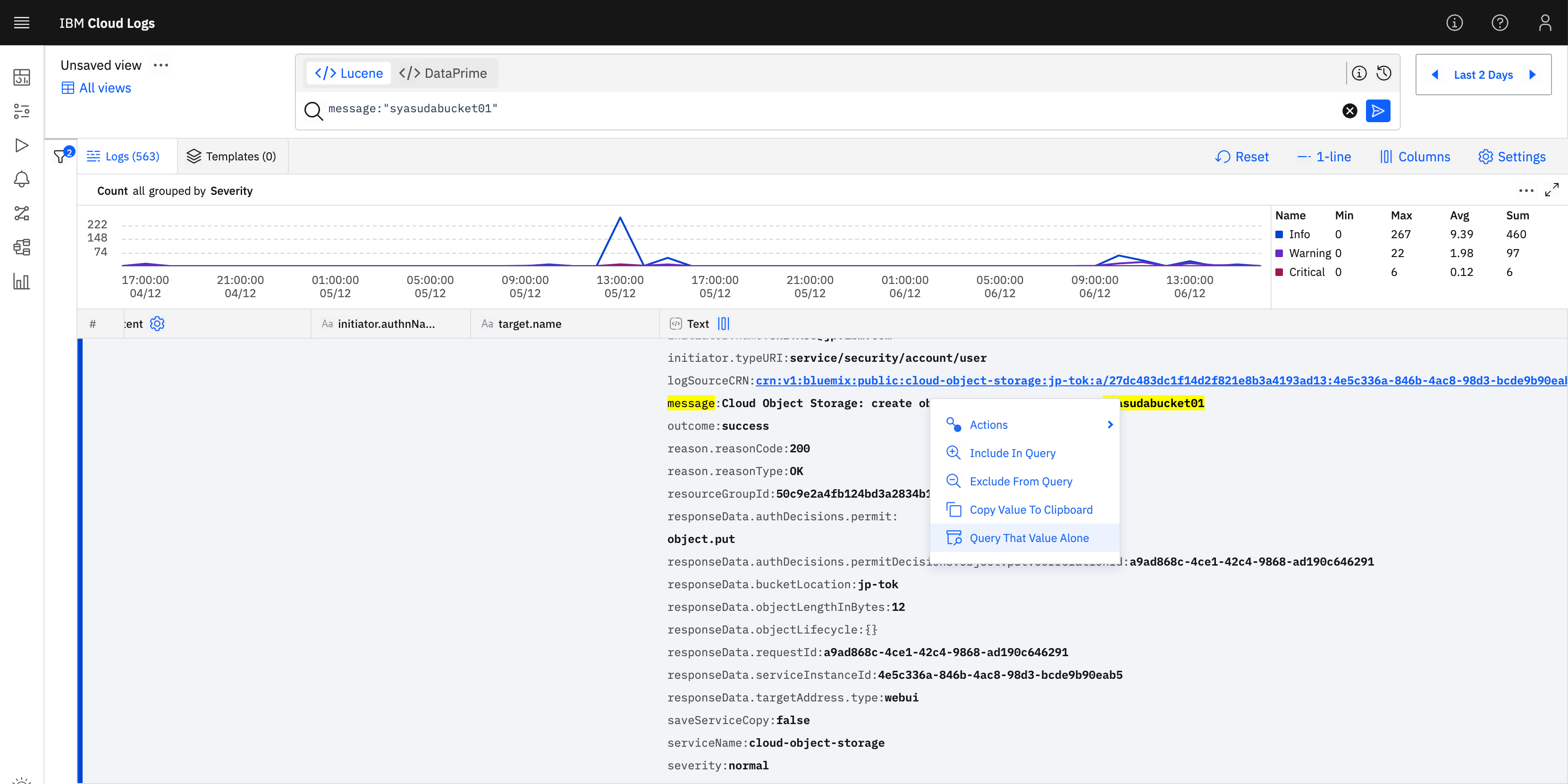Open Last 2 Days time range picker
This screenshot has height=784, width=1568.
[1483, 74]
